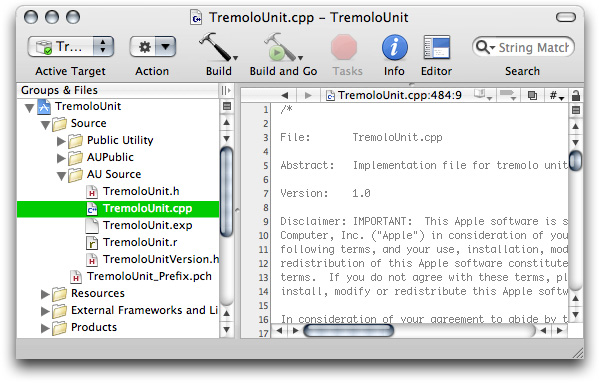Go back with the left navigation arrow
This screenshot has height=384, width=599.
pyautogui.click(x=285, y=95)
